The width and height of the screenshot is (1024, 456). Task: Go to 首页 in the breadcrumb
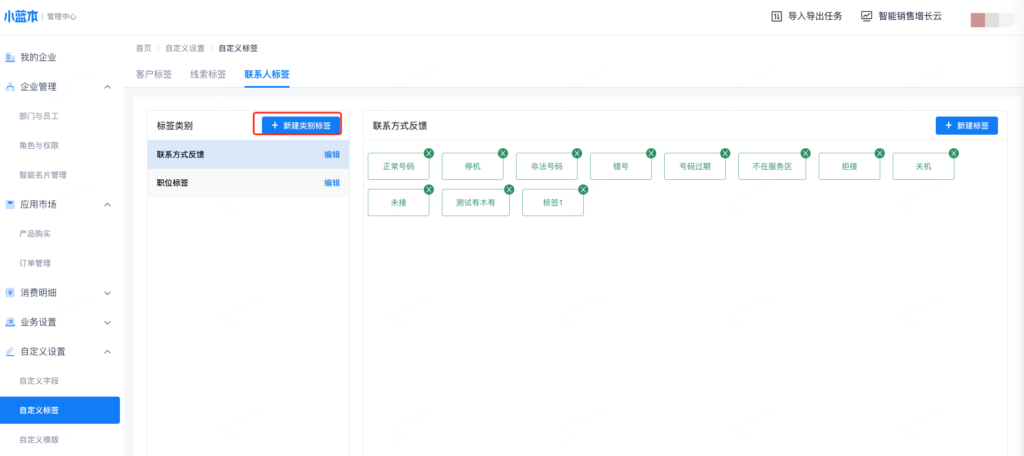coord(144,48)
